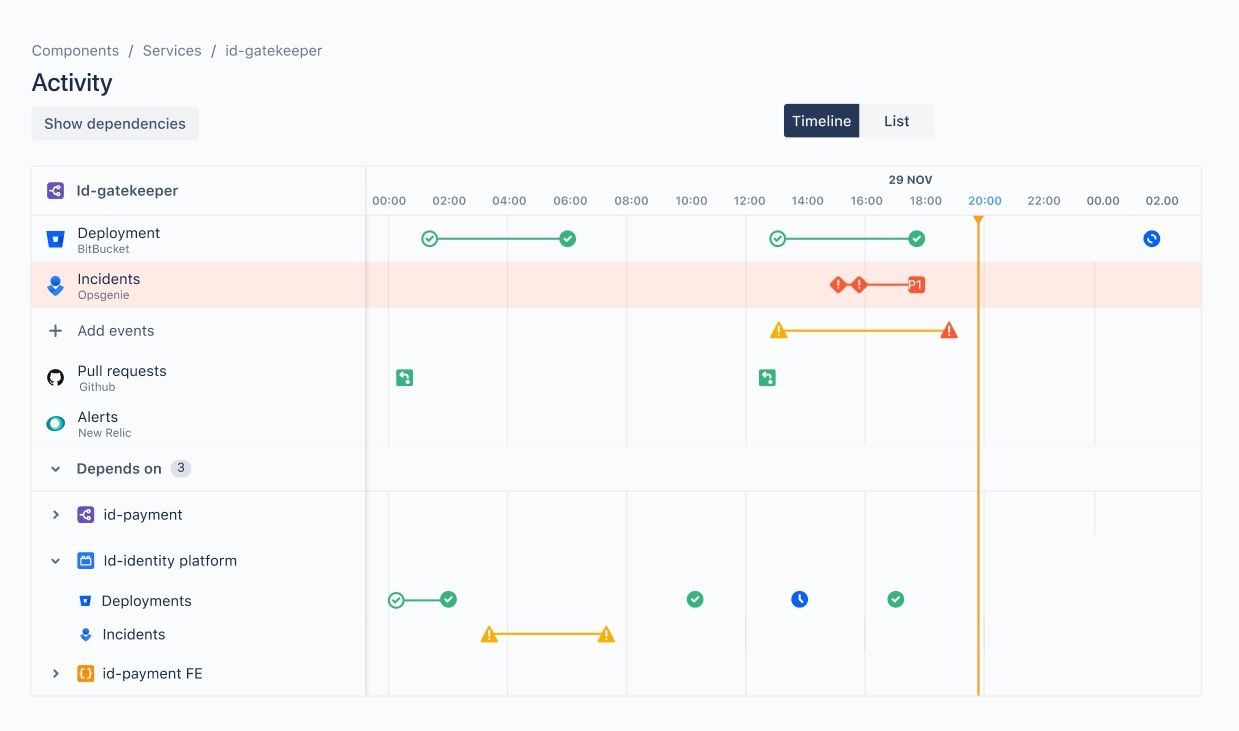Open Services from the breadcrumb
Viewport: 1239px width, 731px height.
pyautogui.click(x=172, y=50)
